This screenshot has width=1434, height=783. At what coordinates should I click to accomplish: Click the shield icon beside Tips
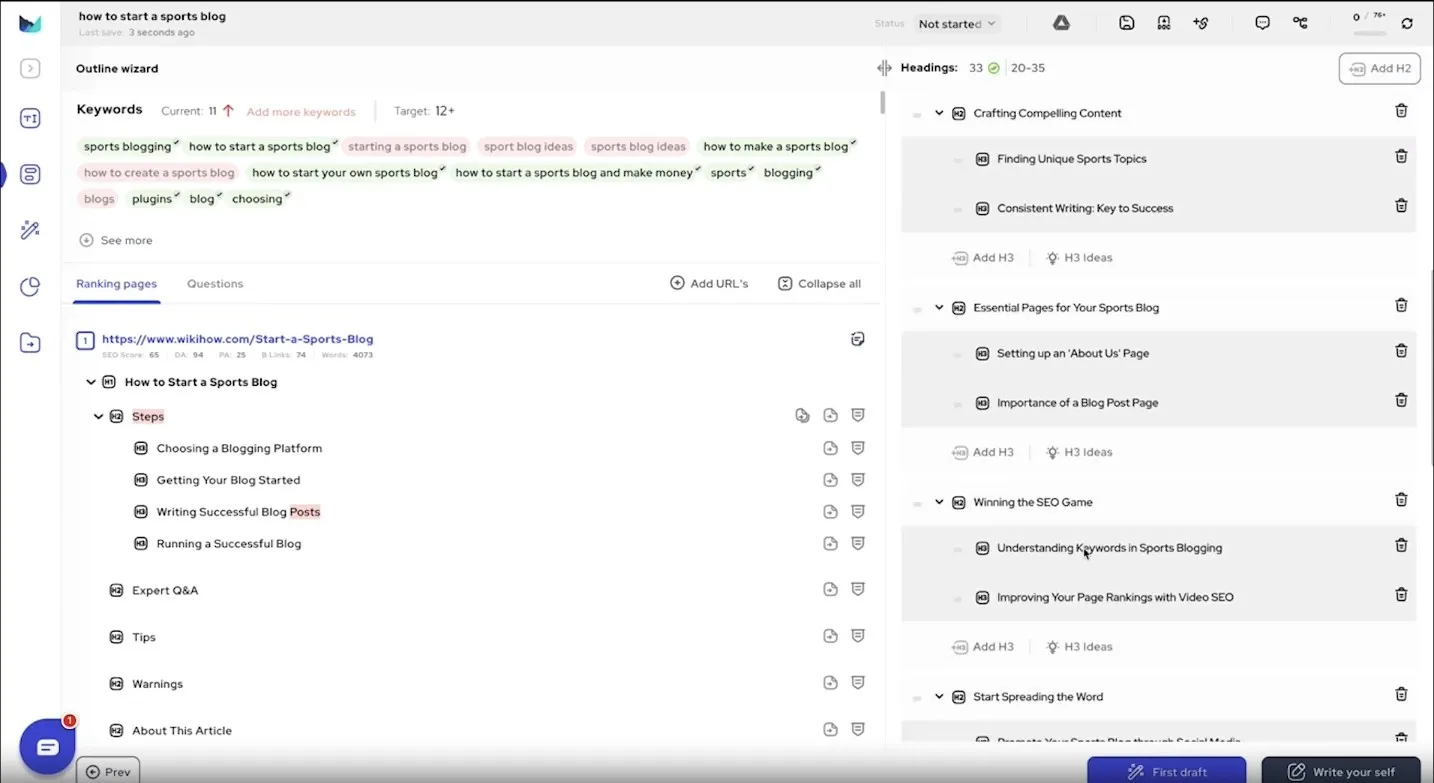[x=857, y=636]
